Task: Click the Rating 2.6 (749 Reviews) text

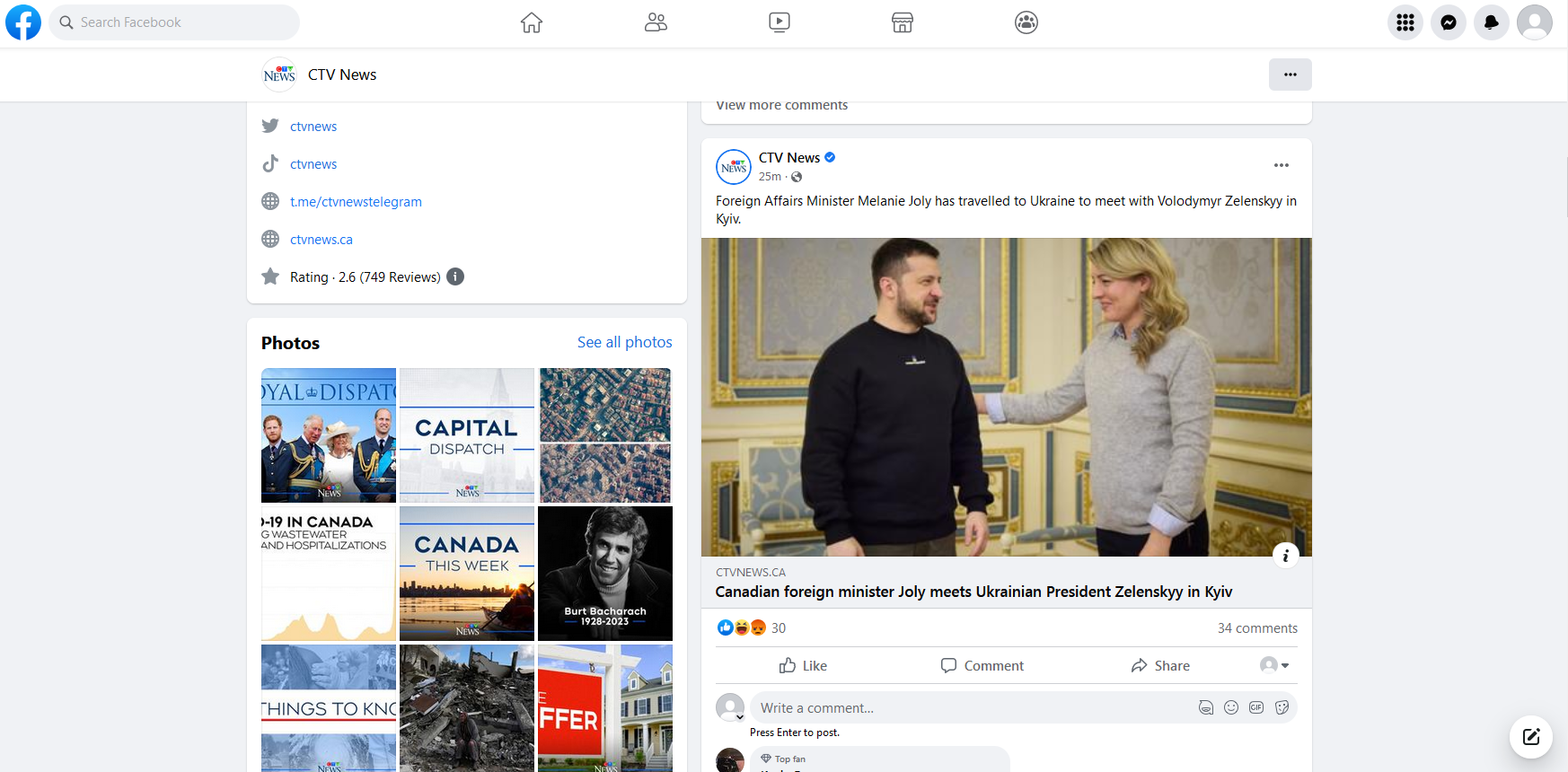Action: [366, 277]
